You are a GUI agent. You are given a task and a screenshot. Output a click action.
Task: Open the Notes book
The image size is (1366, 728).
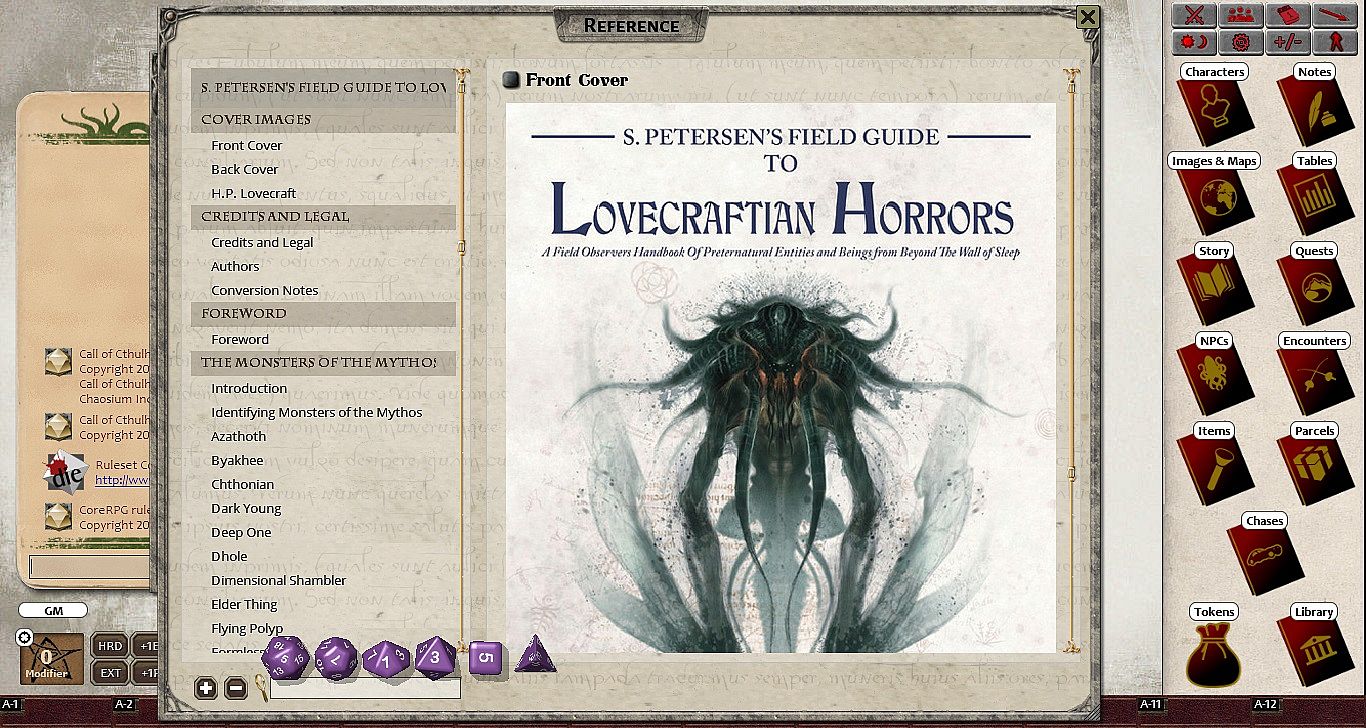tap(1314, 106)
